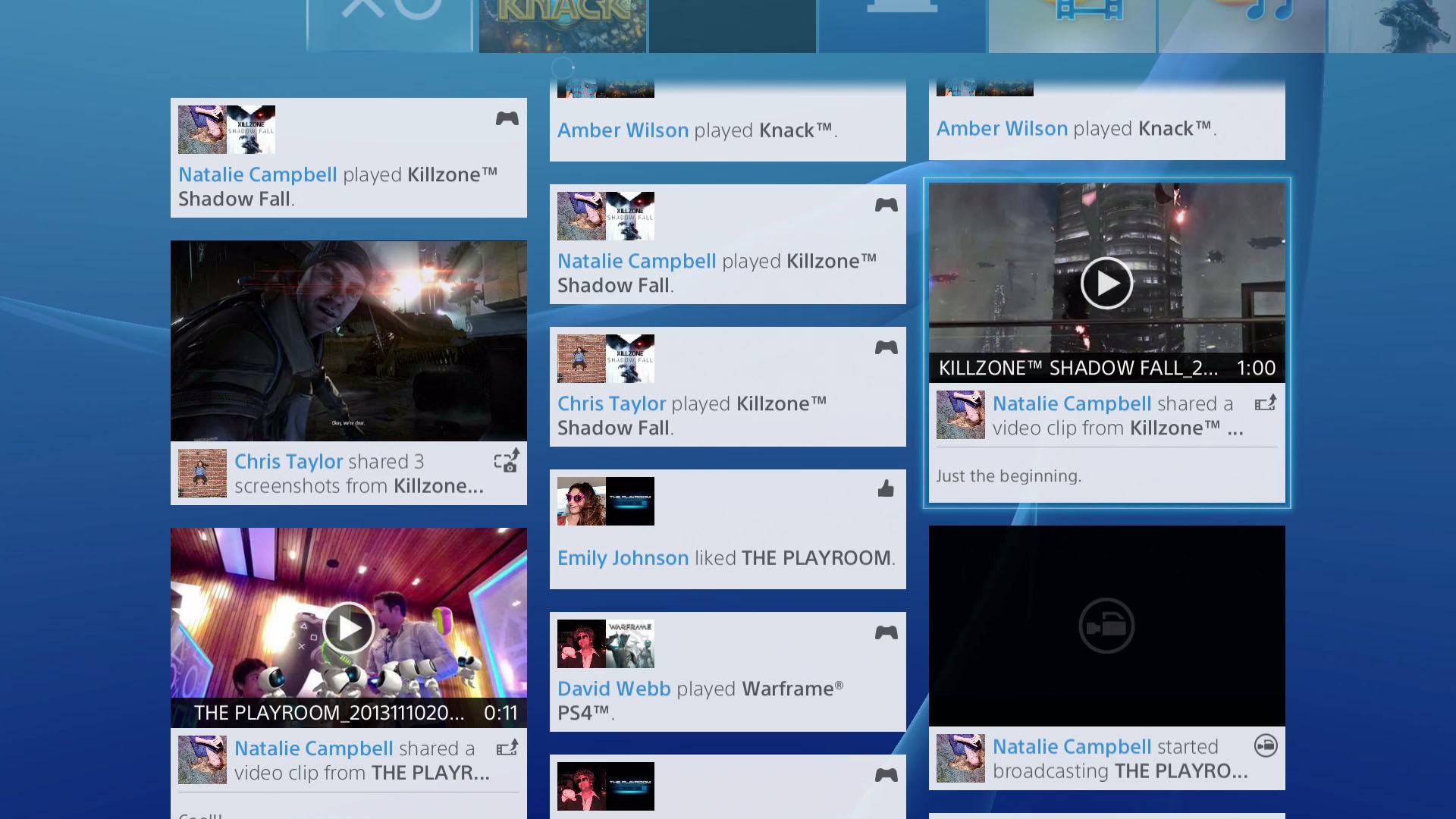Click the broadcast icon beside Natalie Campbell started broadcasting

tap(1266, 745)
